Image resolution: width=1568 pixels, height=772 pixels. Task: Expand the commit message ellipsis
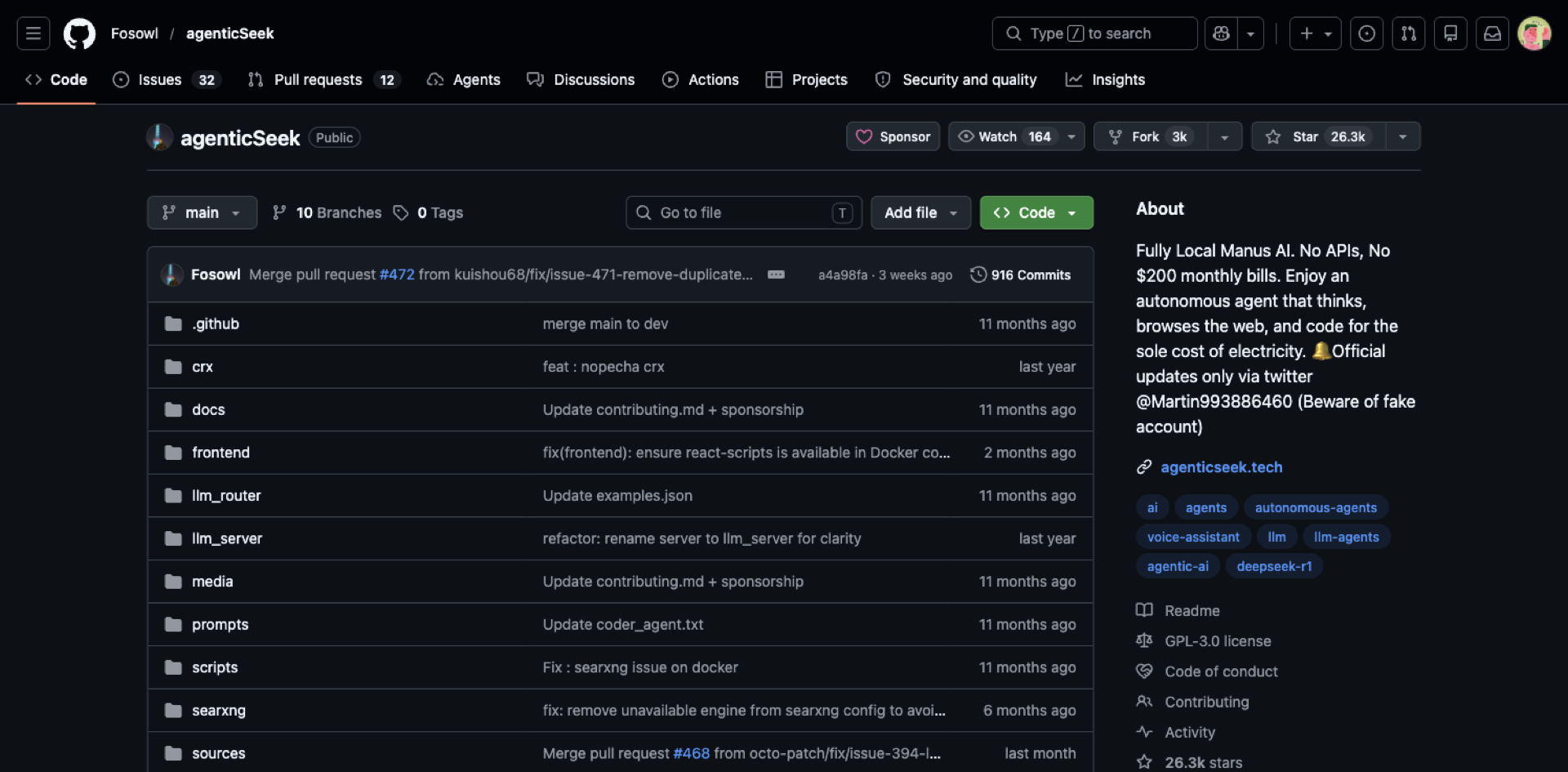(776, 274)
